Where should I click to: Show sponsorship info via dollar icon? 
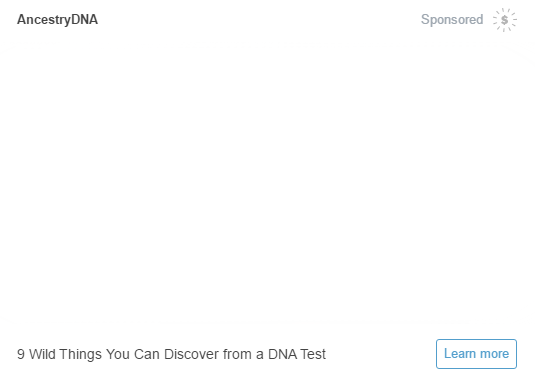pyautogui.click(x=505, y=20)
